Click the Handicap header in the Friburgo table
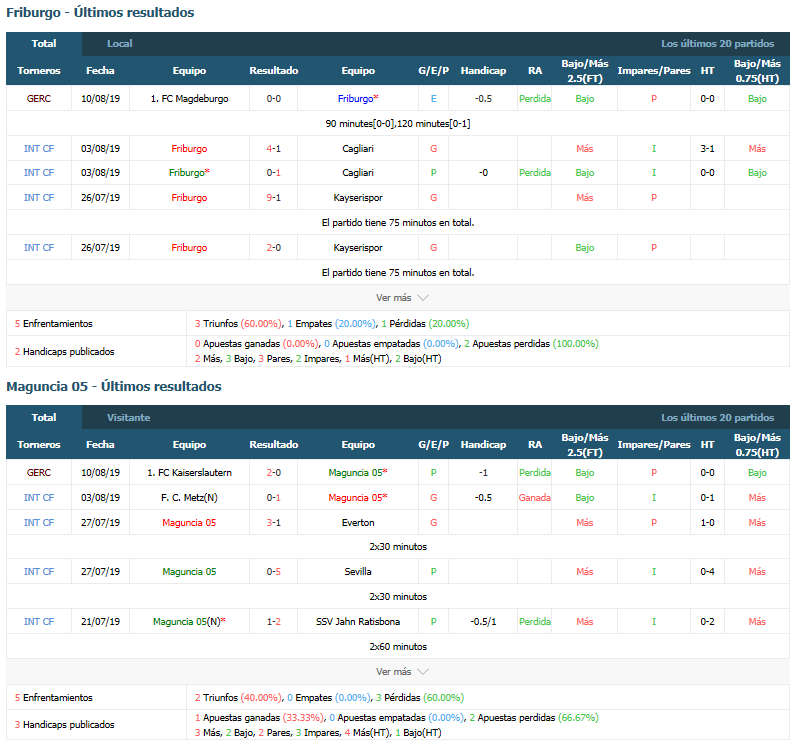This screenshot has height=744, width=808. pyautogui.click(x=483, y=71)
